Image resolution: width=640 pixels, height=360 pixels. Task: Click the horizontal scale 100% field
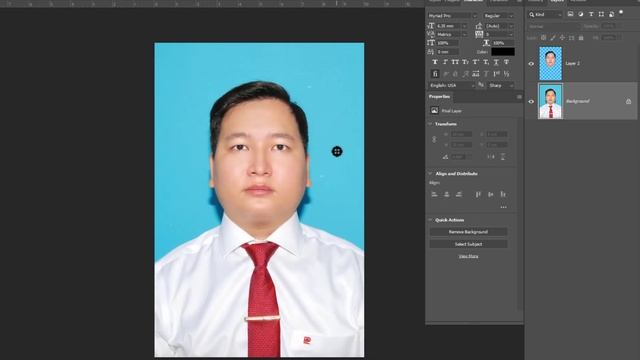[503, 43]
